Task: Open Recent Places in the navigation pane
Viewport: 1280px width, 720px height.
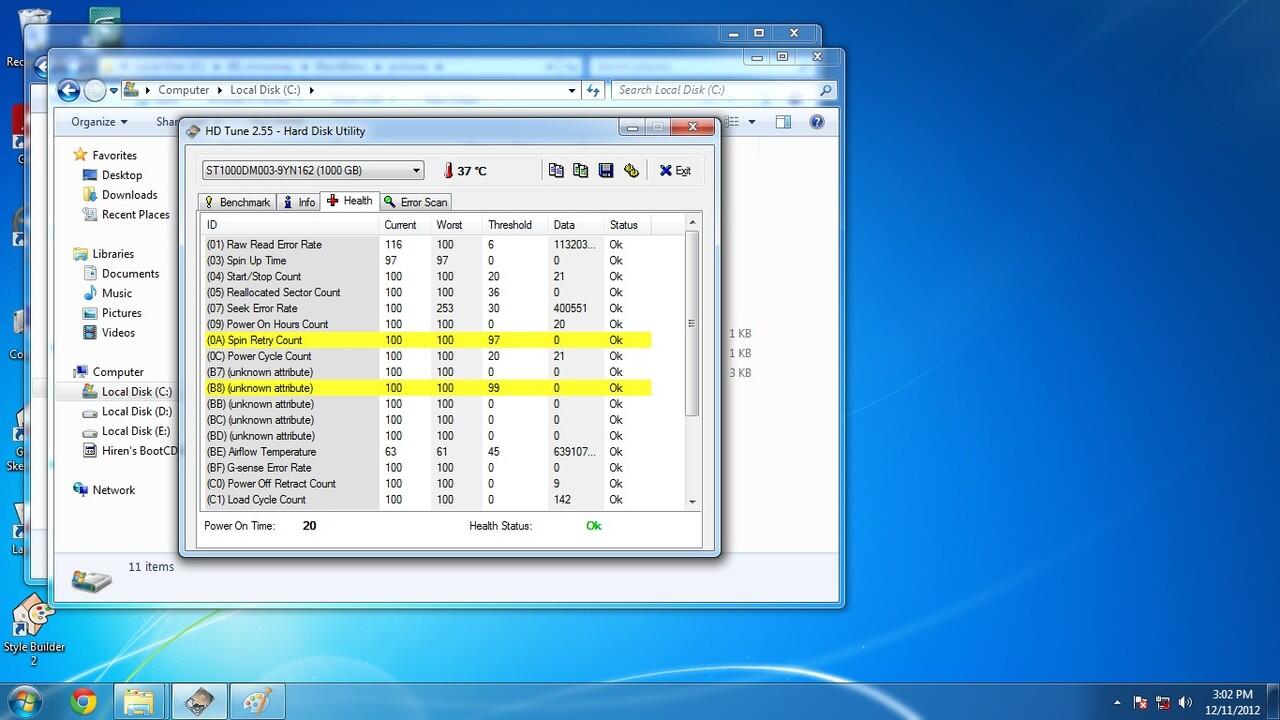Action: 135,215
